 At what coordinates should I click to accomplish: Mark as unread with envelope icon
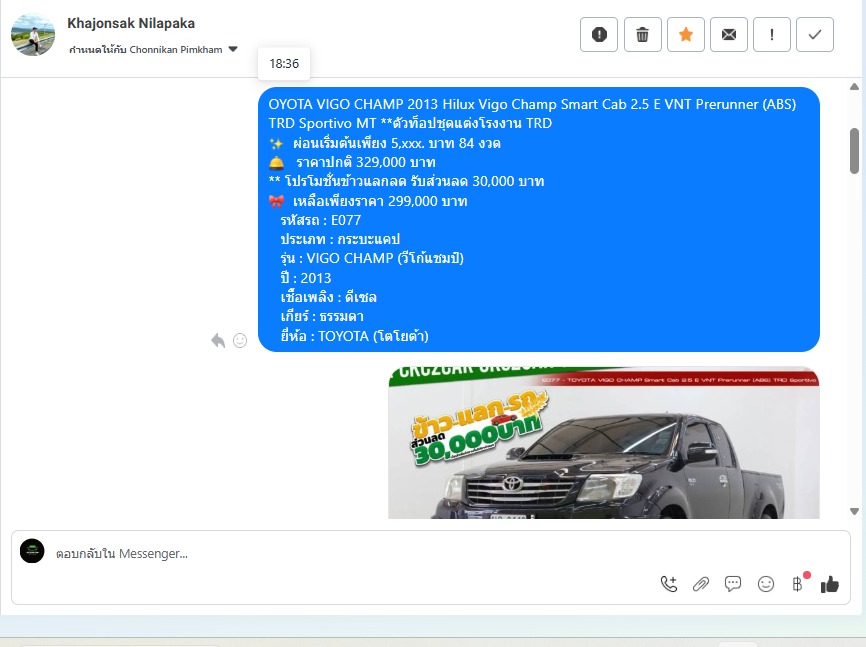tap(728, 35)
